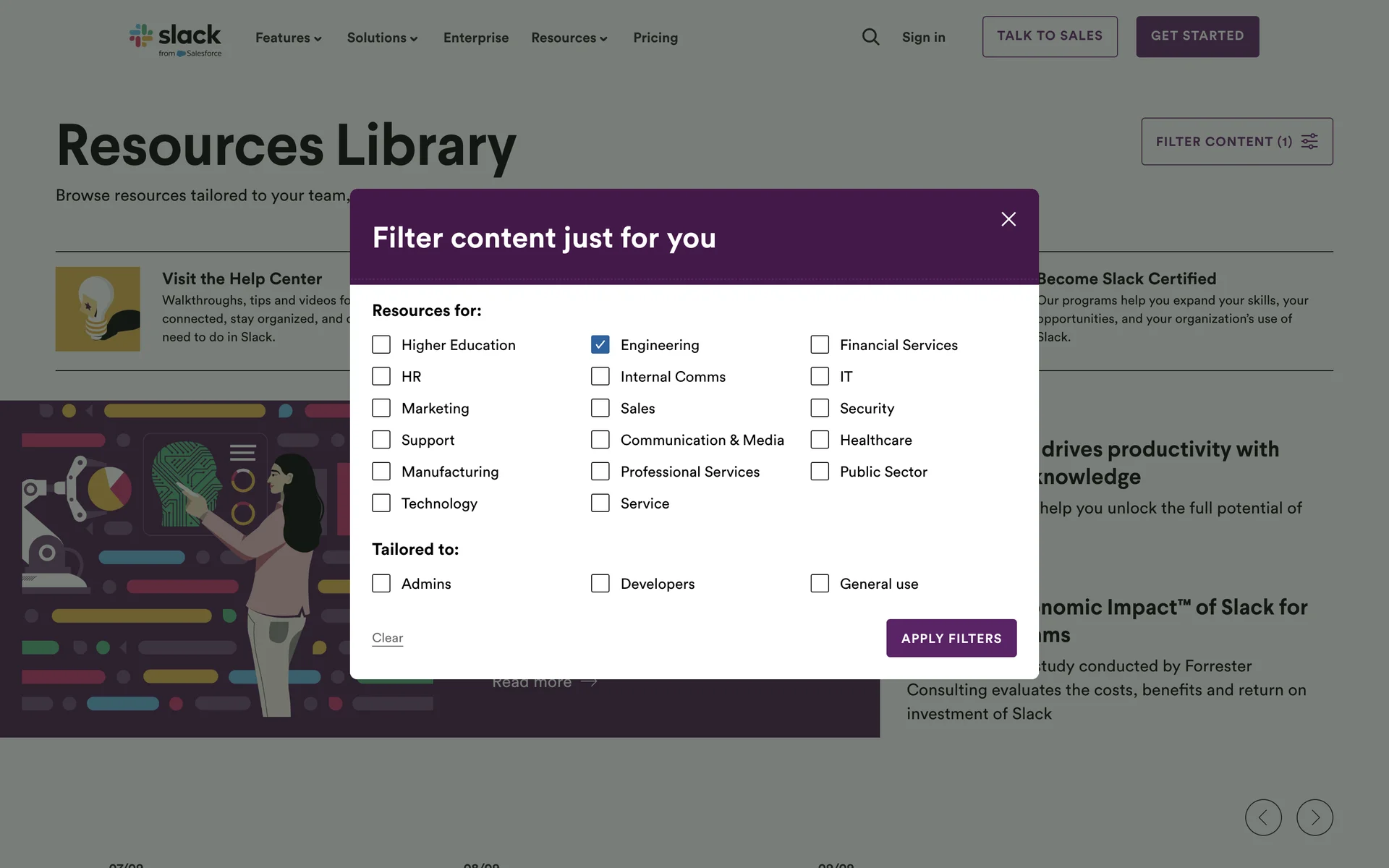Screen dimensions: 1389x868
Task: Open the Resources dropdown menu
Action: [569, 38]
